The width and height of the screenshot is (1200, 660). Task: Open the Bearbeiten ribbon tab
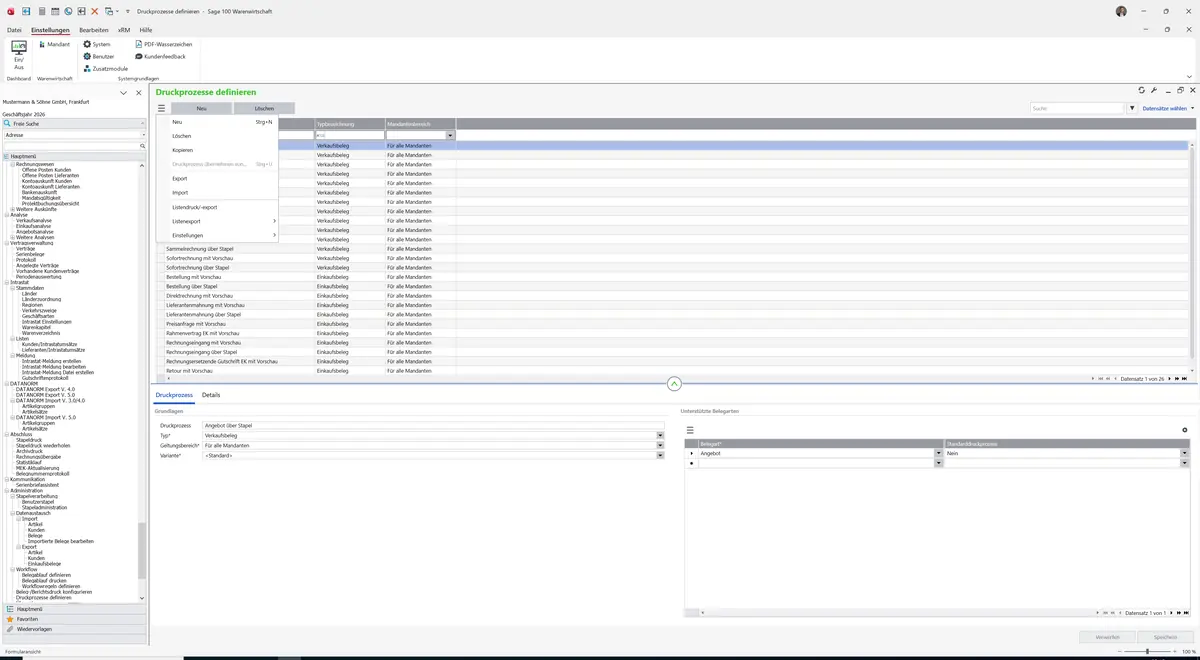click(93, 30)
